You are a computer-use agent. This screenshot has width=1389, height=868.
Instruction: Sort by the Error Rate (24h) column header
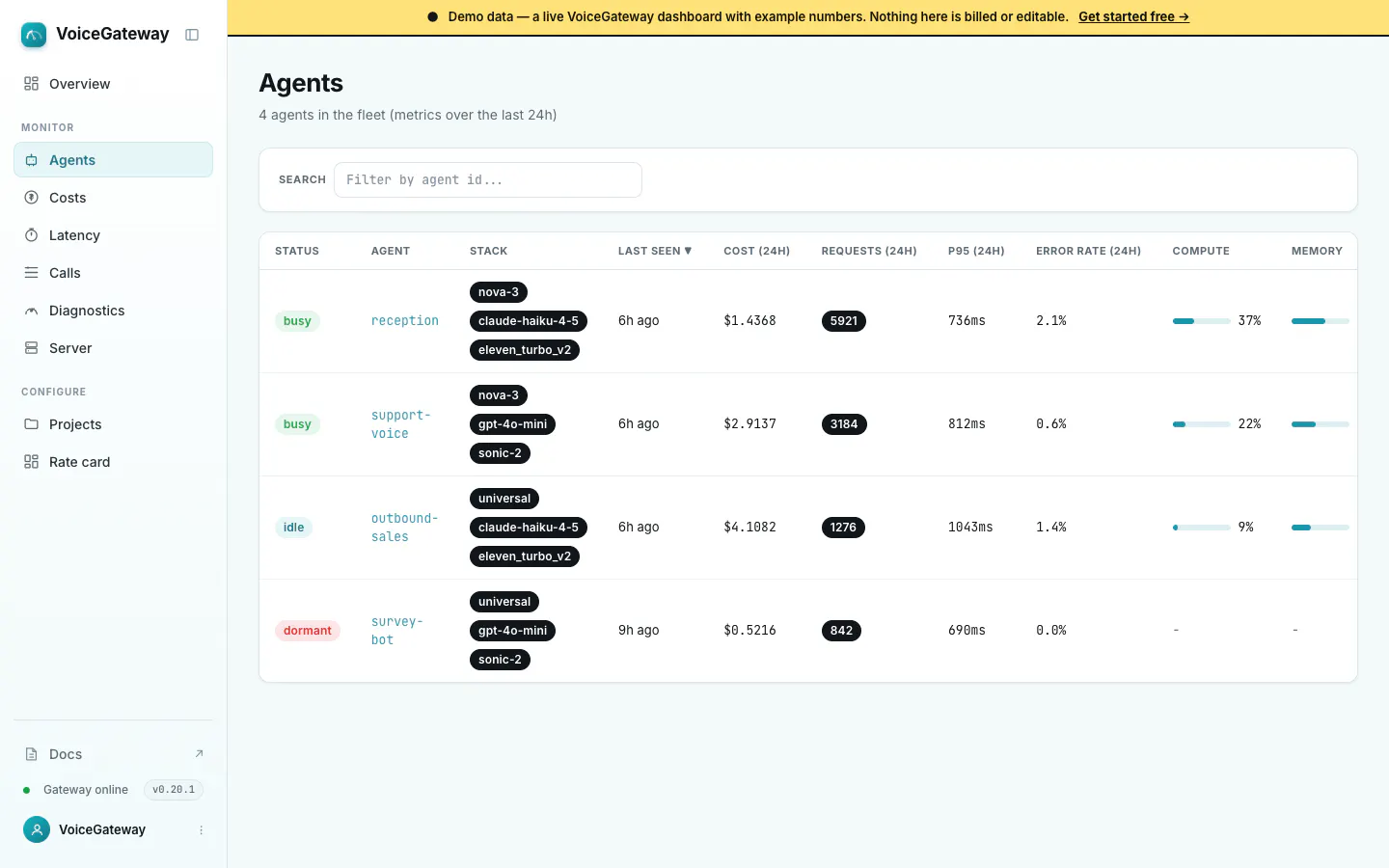[1088, 251]
